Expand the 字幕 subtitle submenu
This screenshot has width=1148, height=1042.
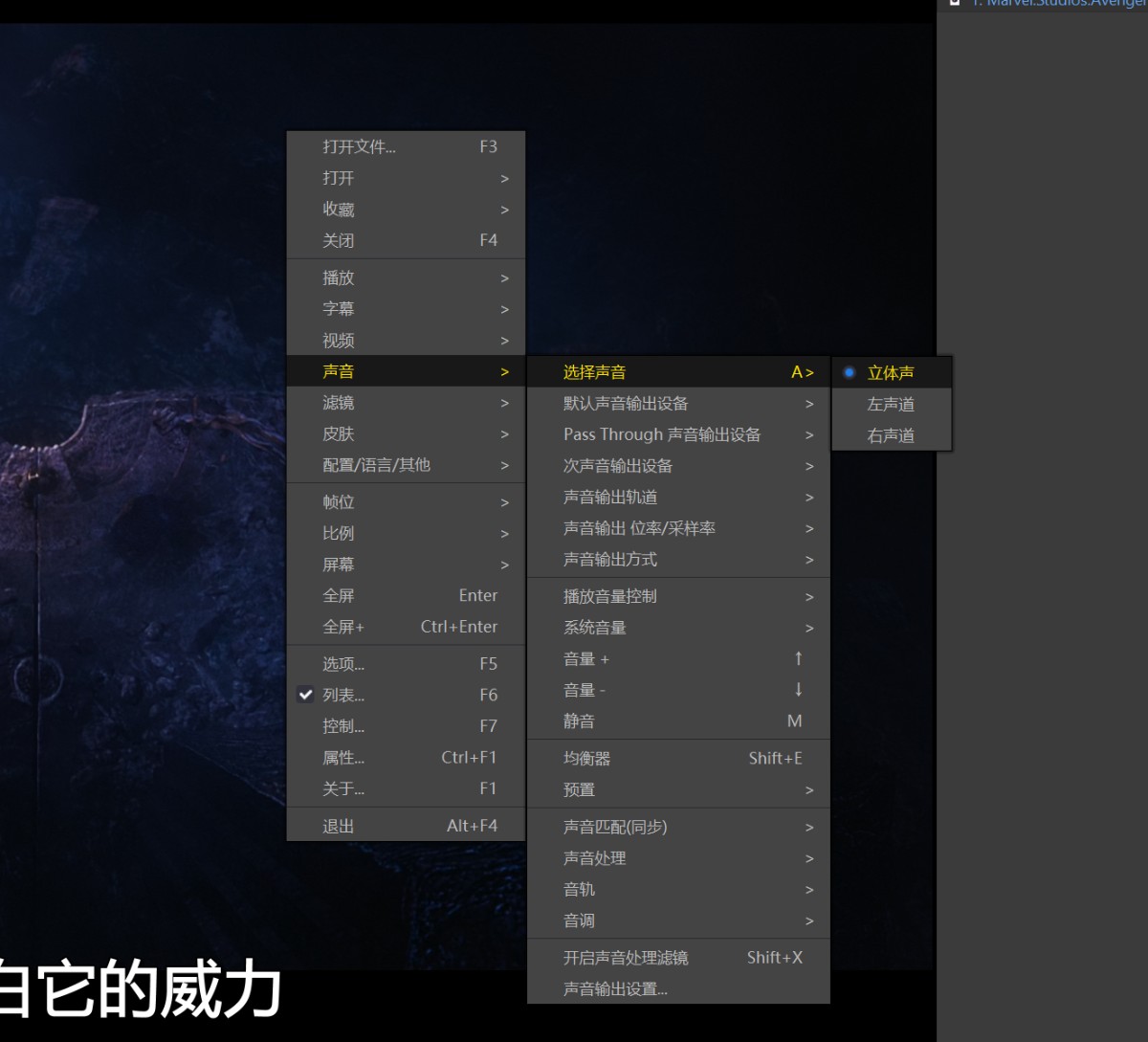[406, 309]
